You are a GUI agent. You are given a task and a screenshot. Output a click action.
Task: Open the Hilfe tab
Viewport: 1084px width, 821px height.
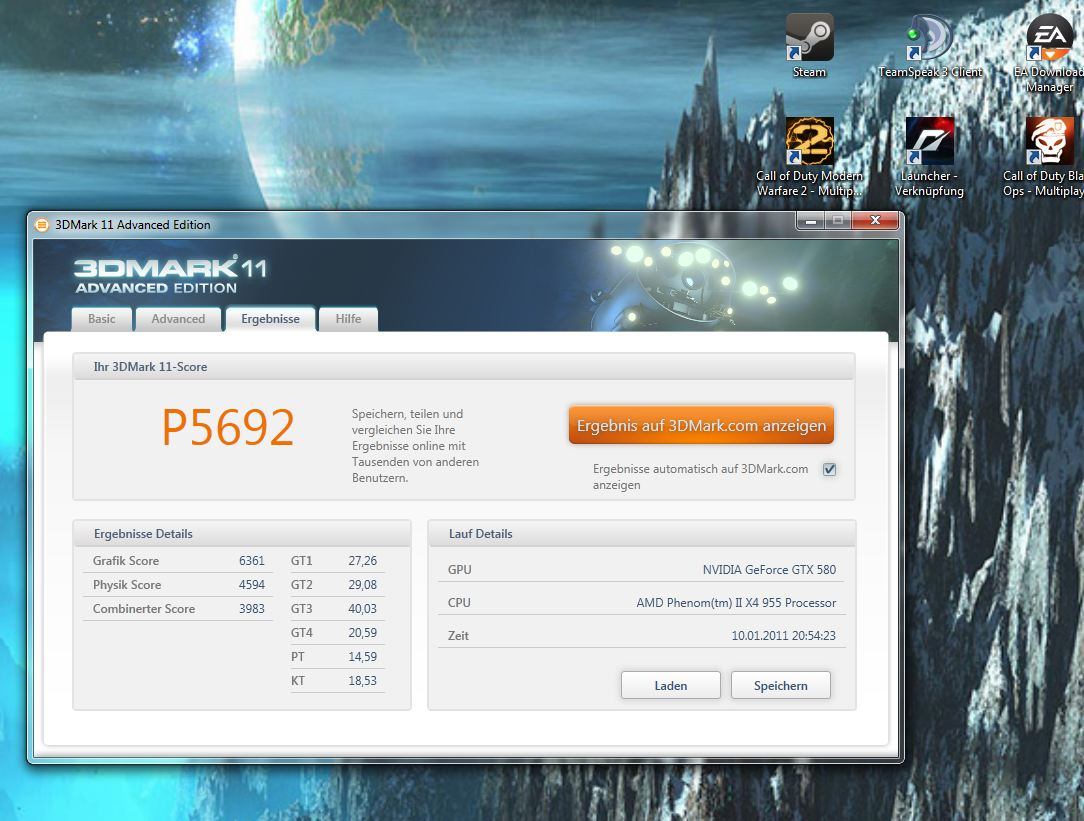[x=348, y=319]
